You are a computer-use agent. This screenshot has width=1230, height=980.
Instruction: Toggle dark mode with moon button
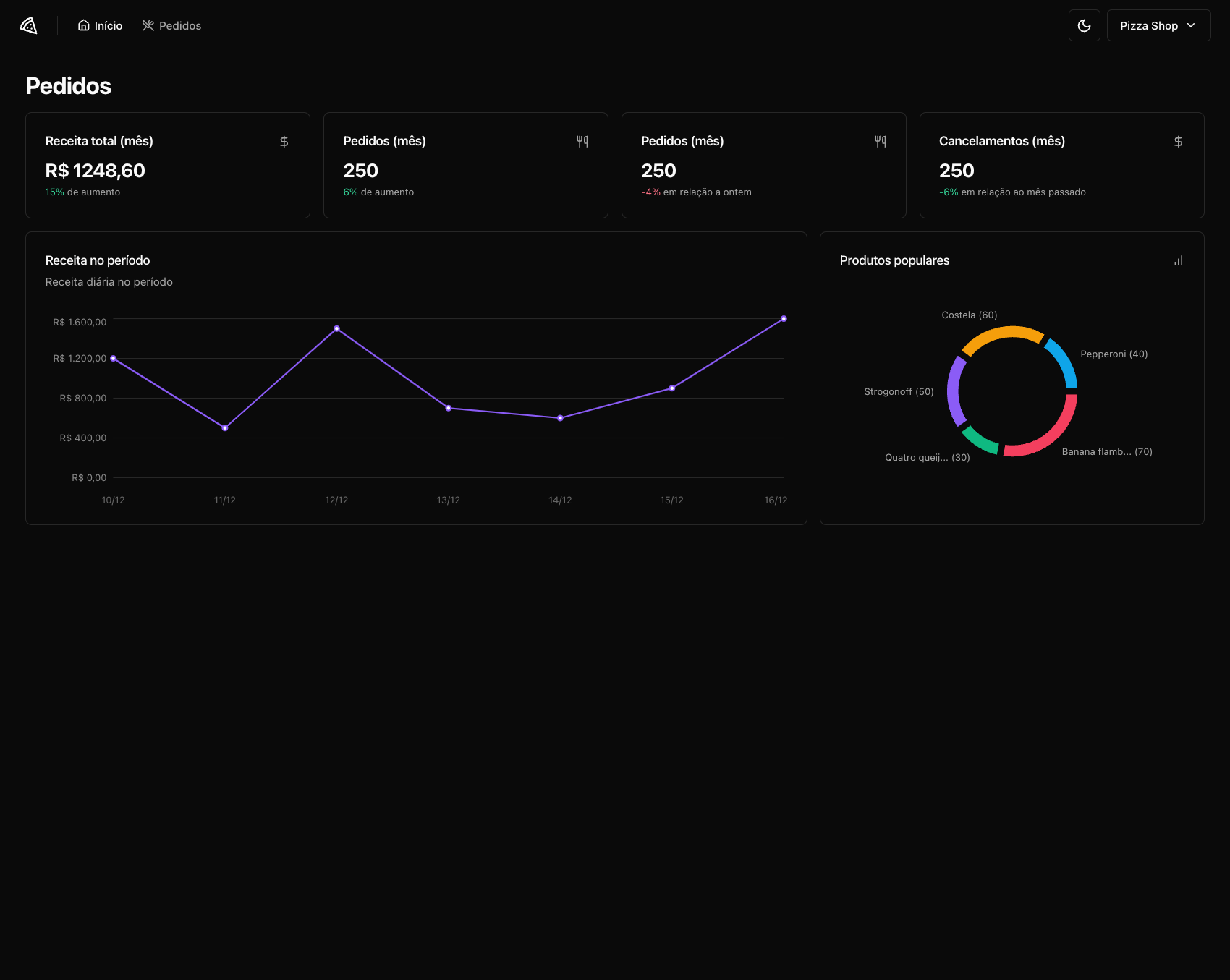coord(1085,25)
